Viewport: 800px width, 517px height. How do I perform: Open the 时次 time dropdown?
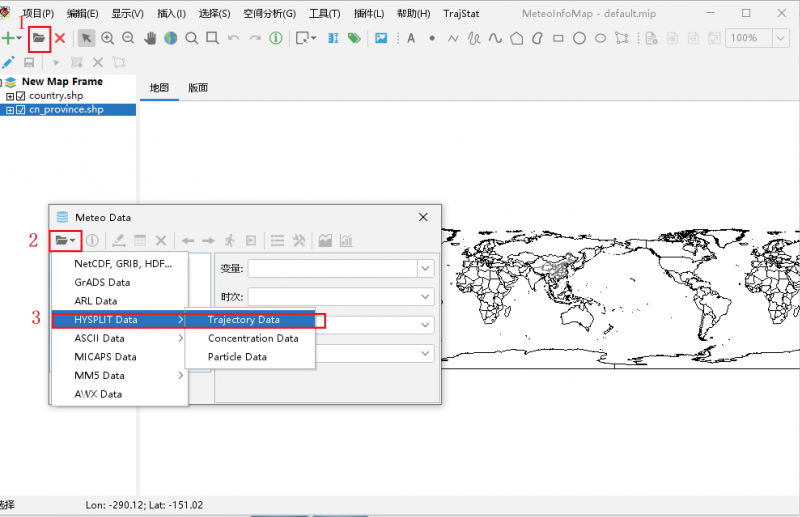[x=425, y=297]
